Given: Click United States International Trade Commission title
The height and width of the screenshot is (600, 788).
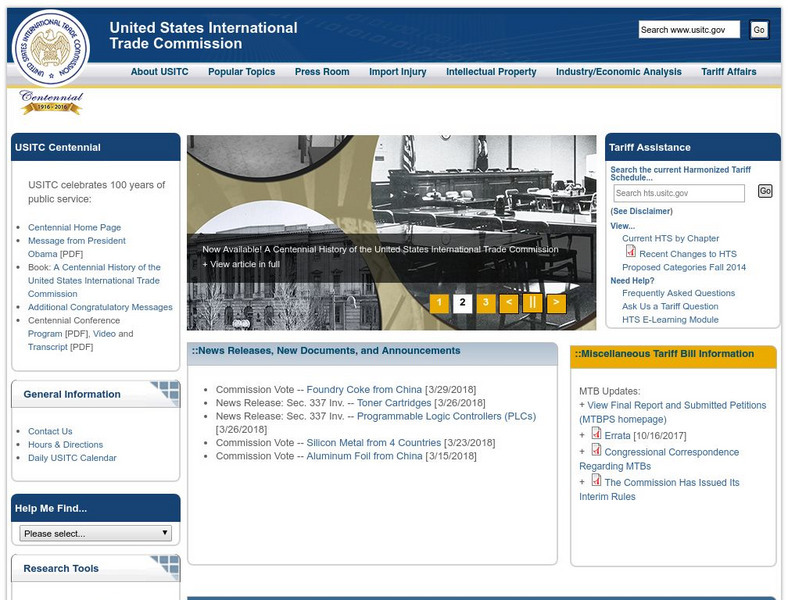Looking at the screenshot, I should [x=204, y=35].
